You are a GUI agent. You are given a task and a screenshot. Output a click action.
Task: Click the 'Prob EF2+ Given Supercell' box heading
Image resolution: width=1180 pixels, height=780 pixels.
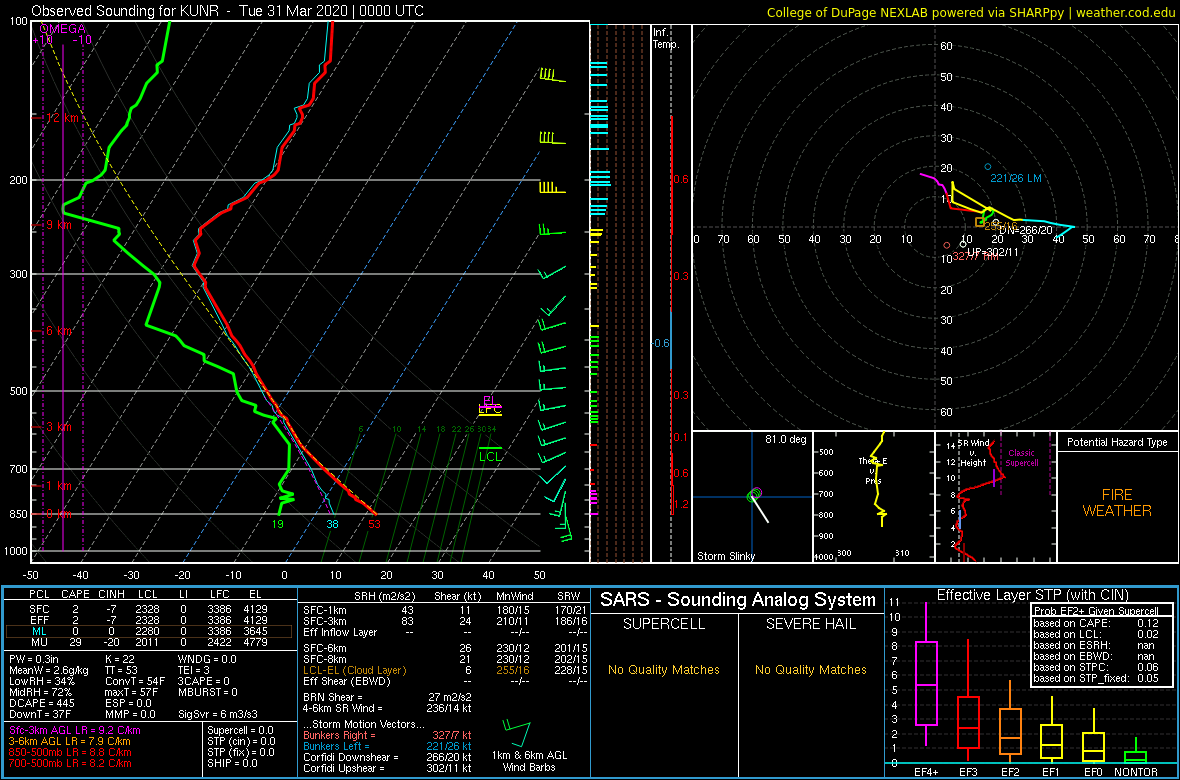point(1094,609)
